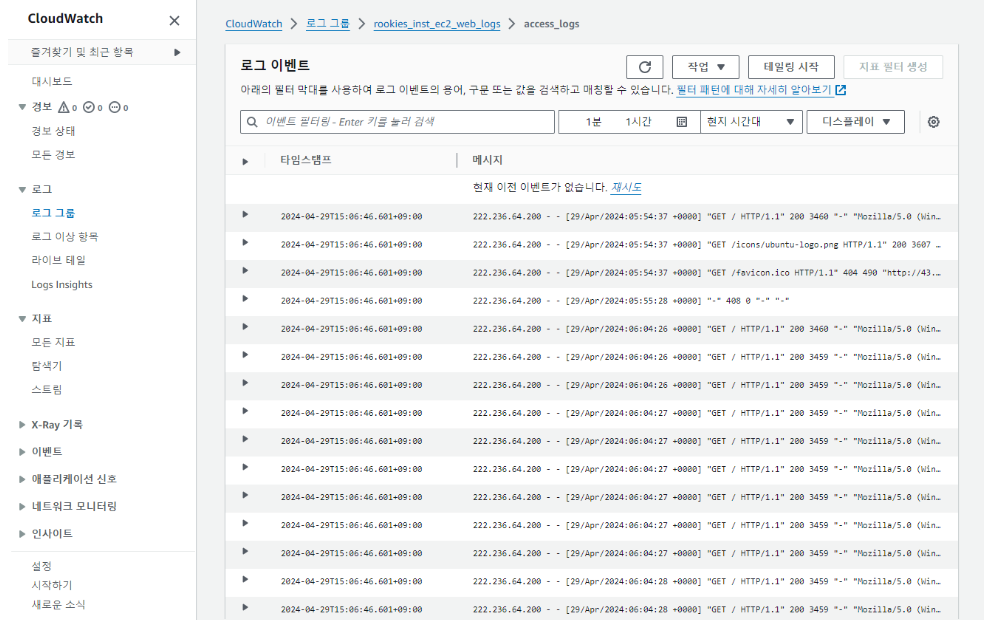Open the filter pattern learn more link
This screenshot has height=620, width=984.
[754, 90]
